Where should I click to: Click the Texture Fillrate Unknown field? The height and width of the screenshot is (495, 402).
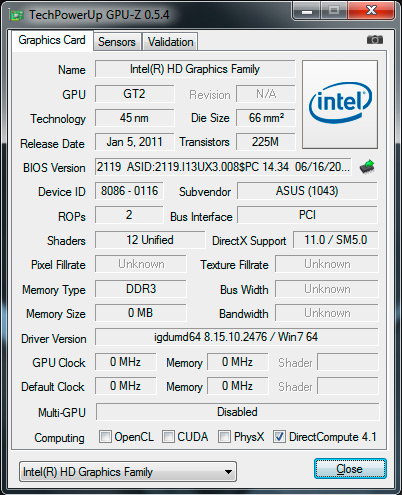(327, 264)
